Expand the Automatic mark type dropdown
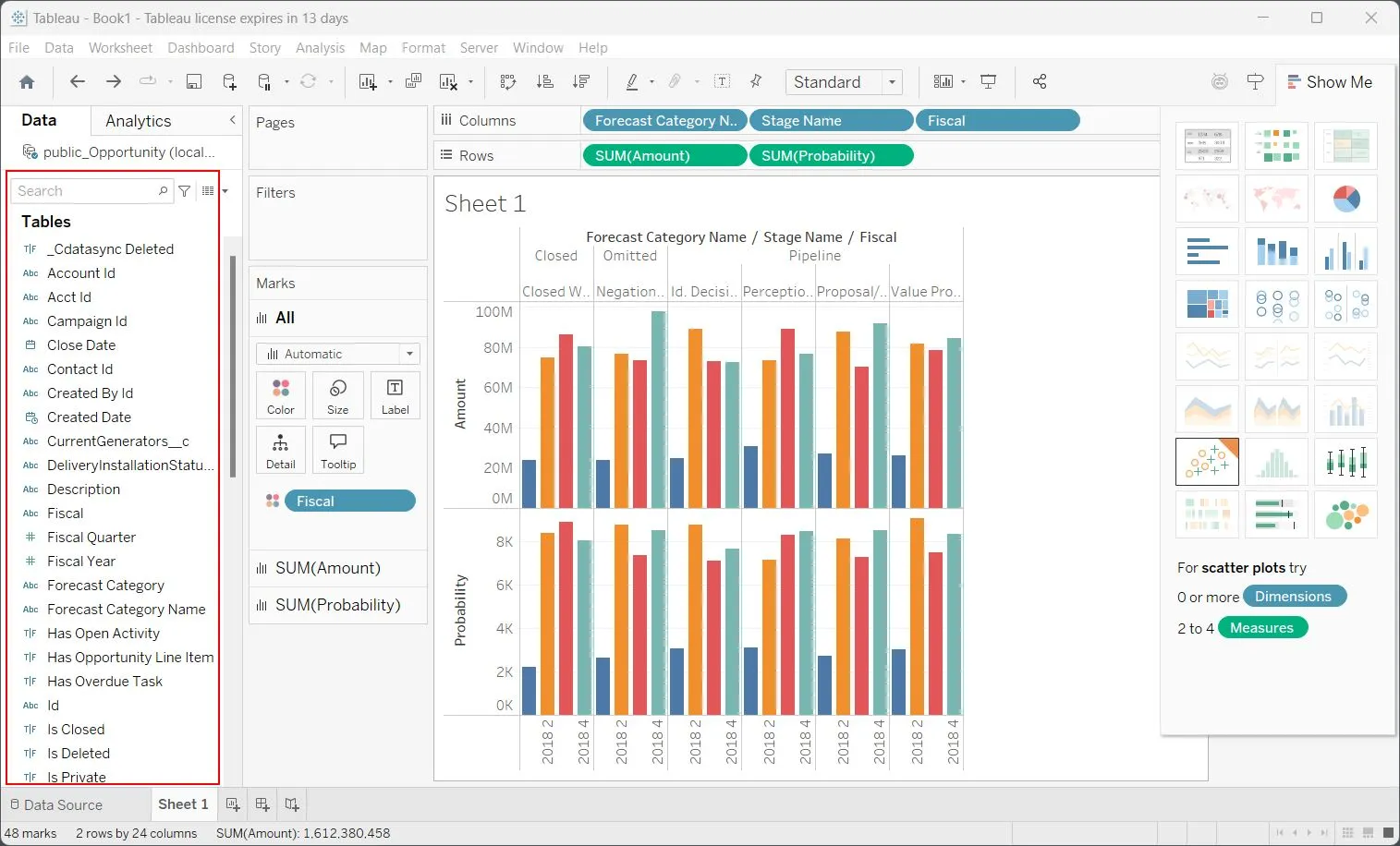The image size is (1400, 846). coord(409,353)
